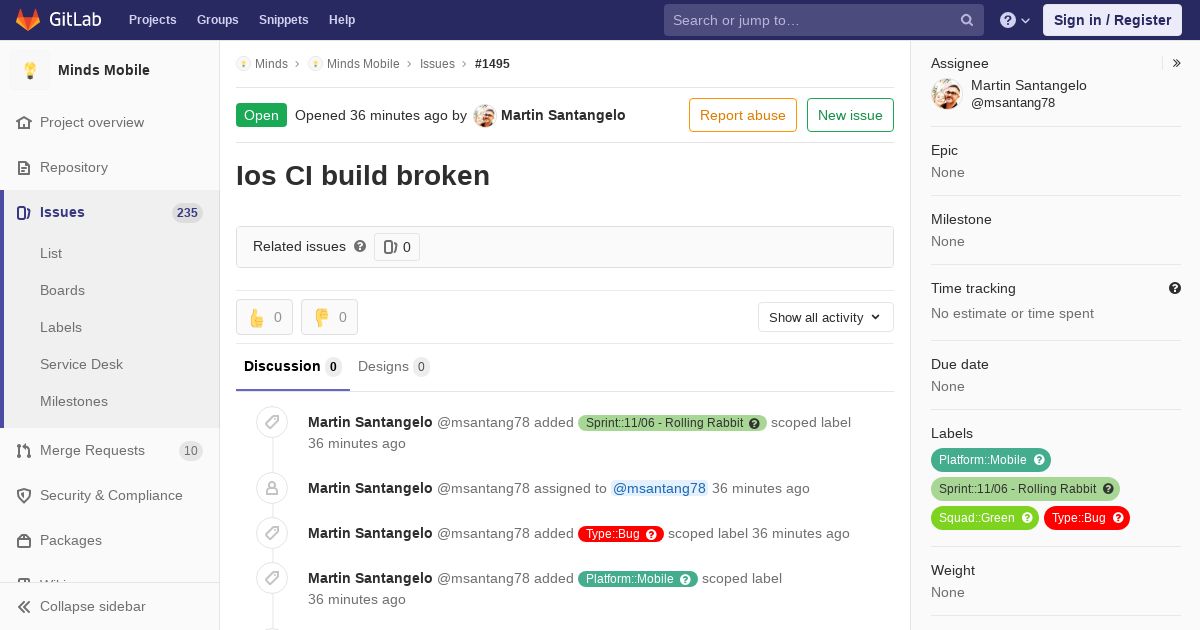Click the thumbs down emoji button
The width and height of the screenshot is (1200, 630).
[329, 317]
